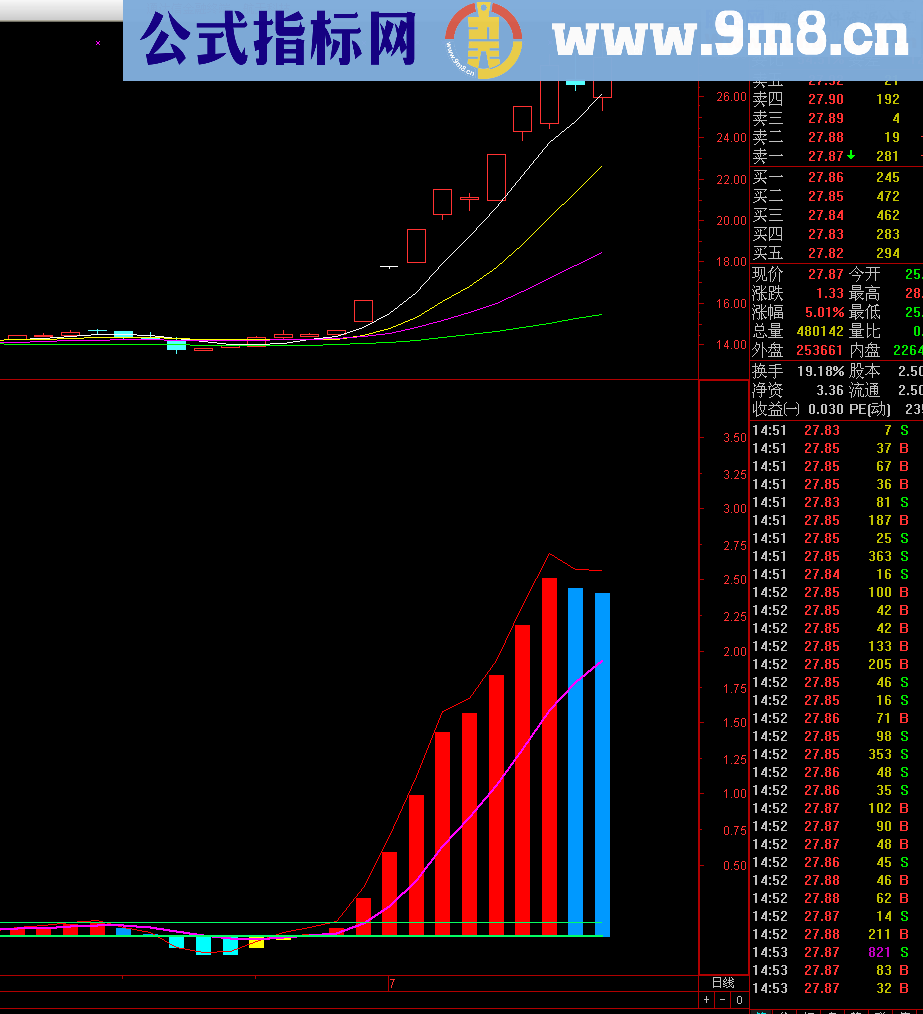Click the last blue histogram bar
923x1014 pixels.
[x=602, y=764]
